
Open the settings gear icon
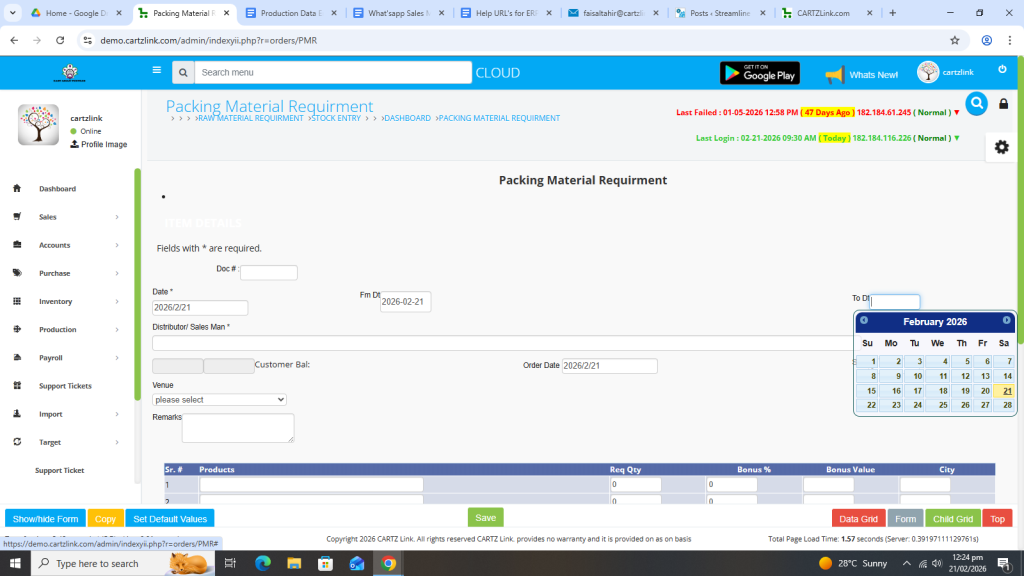(1001, 147)
